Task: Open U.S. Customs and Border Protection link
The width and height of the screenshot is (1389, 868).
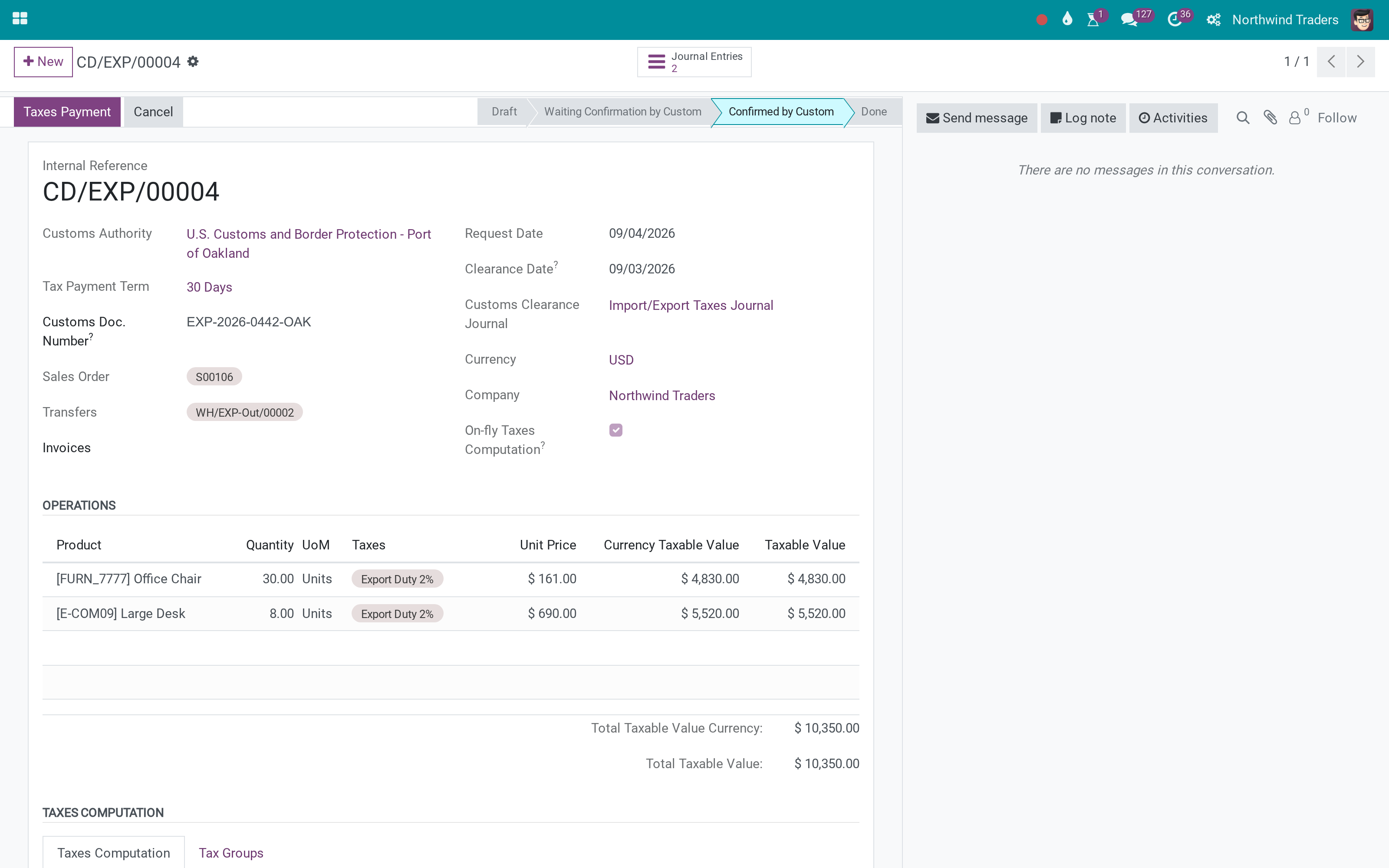Action: 309,244
